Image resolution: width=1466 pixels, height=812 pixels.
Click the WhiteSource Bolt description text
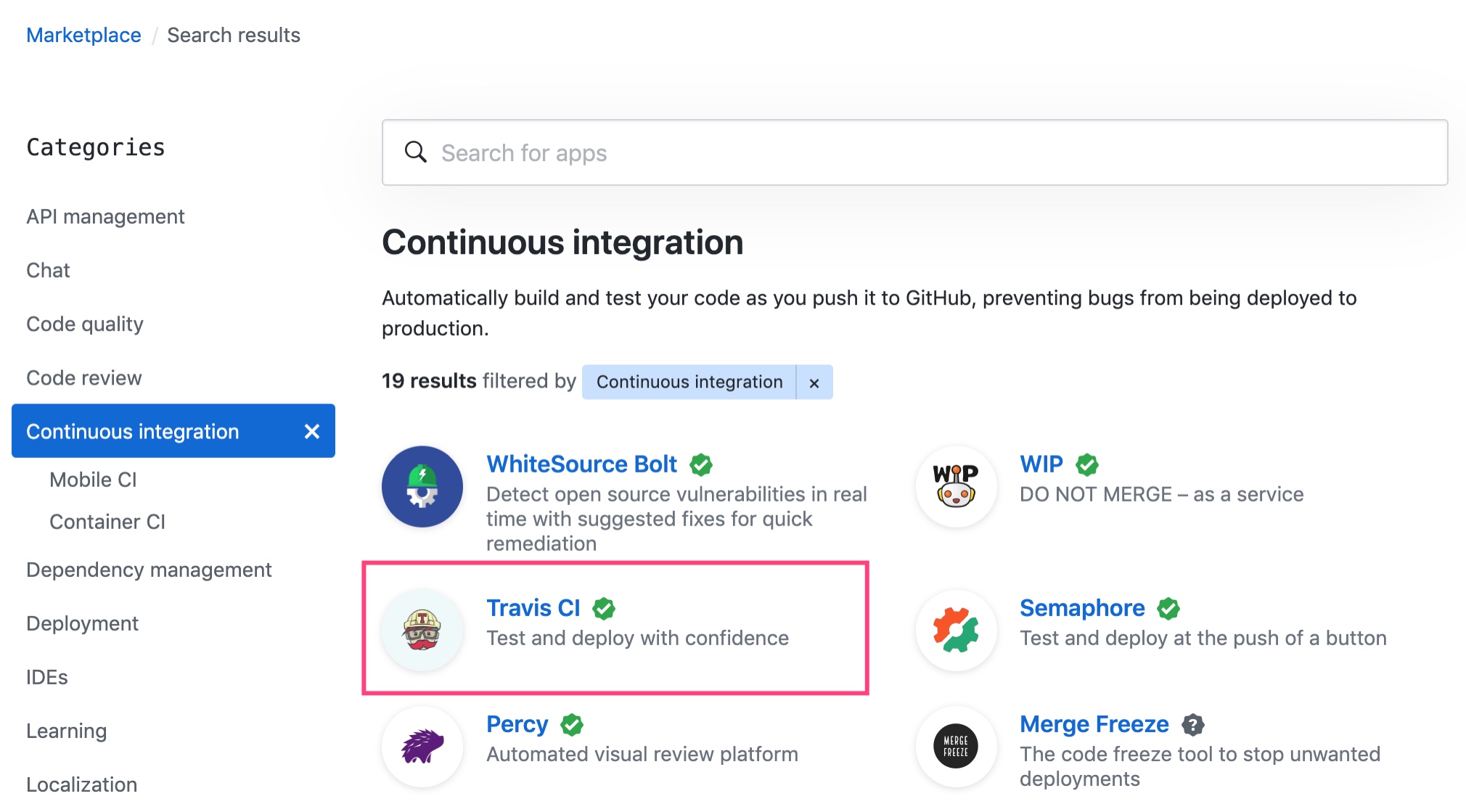[676, 519]
